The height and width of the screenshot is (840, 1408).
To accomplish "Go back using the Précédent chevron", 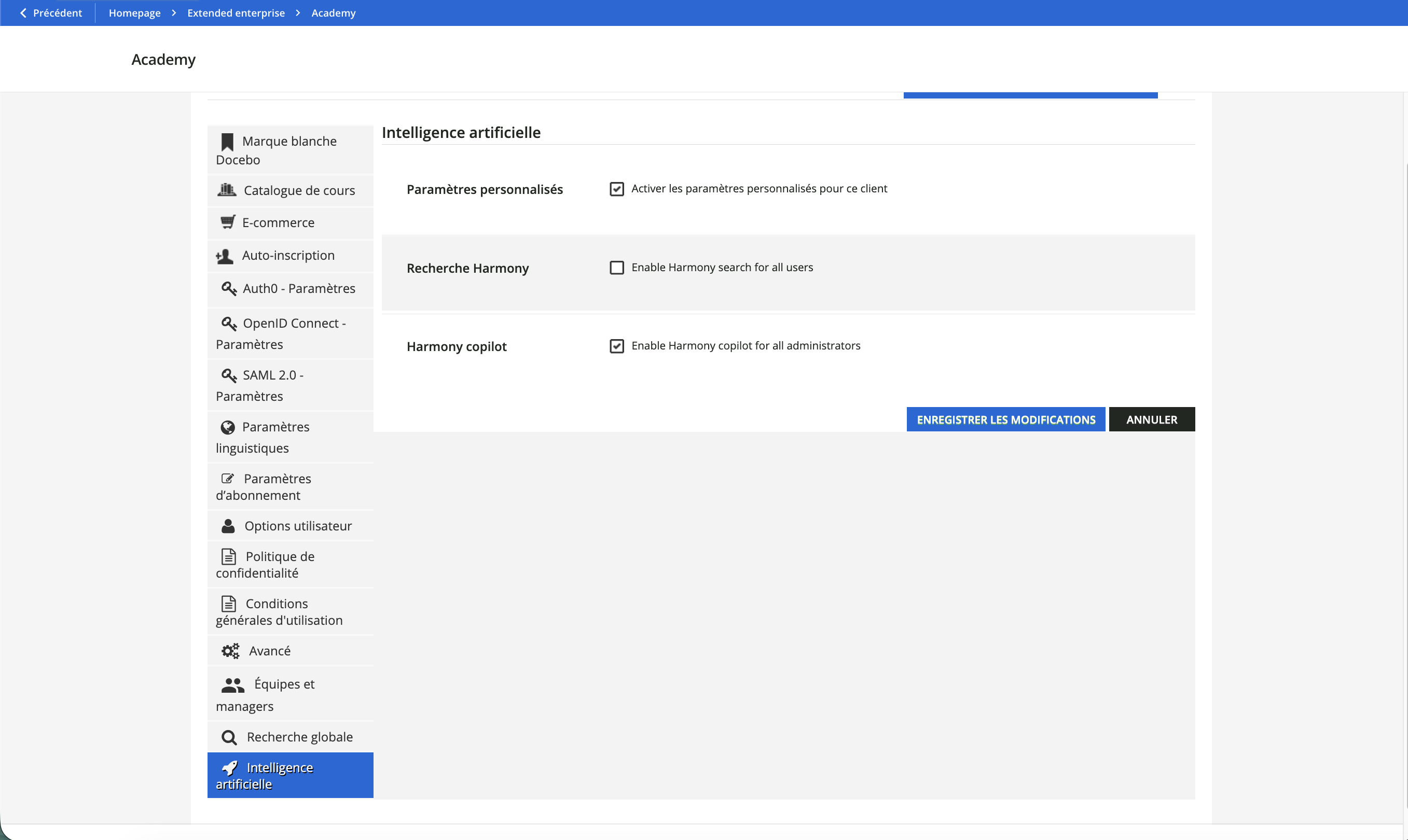I will 23,13.
